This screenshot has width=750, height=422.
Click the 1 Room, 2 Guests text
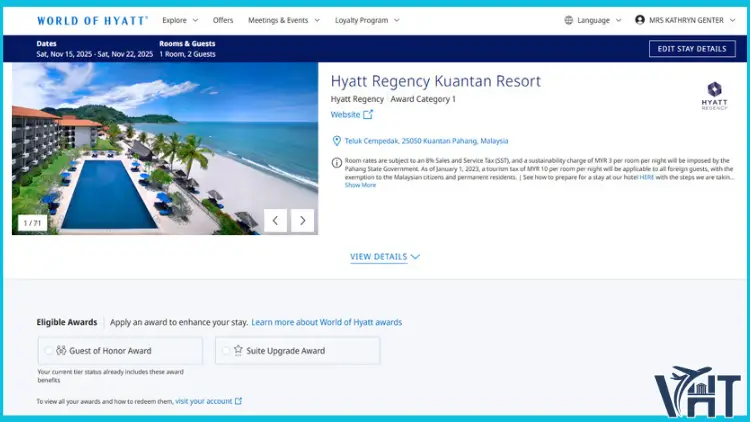tap(188, 54)
